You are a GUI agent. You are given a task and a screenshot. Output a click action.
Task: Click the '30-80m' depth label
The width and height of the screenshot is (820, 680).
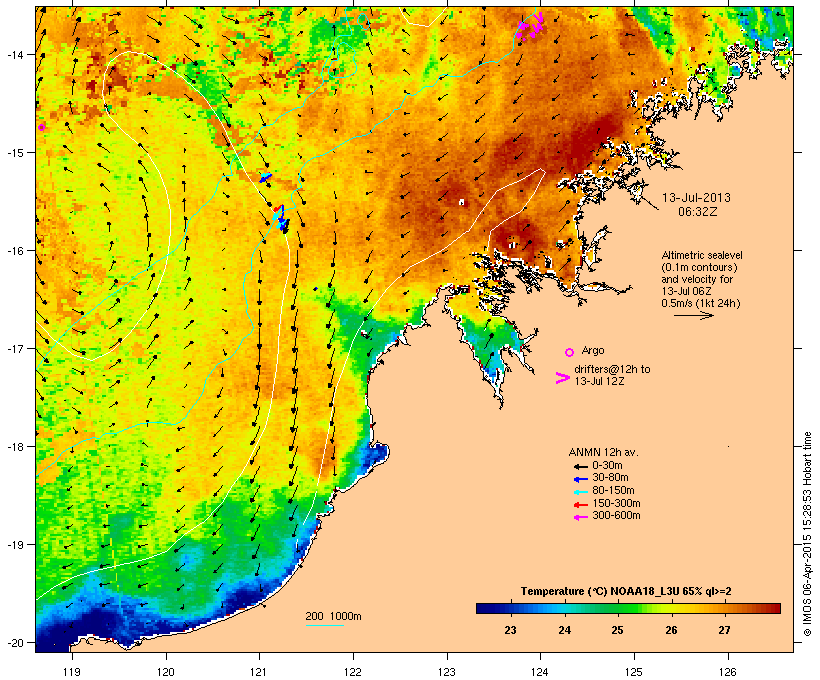[610, 478]
